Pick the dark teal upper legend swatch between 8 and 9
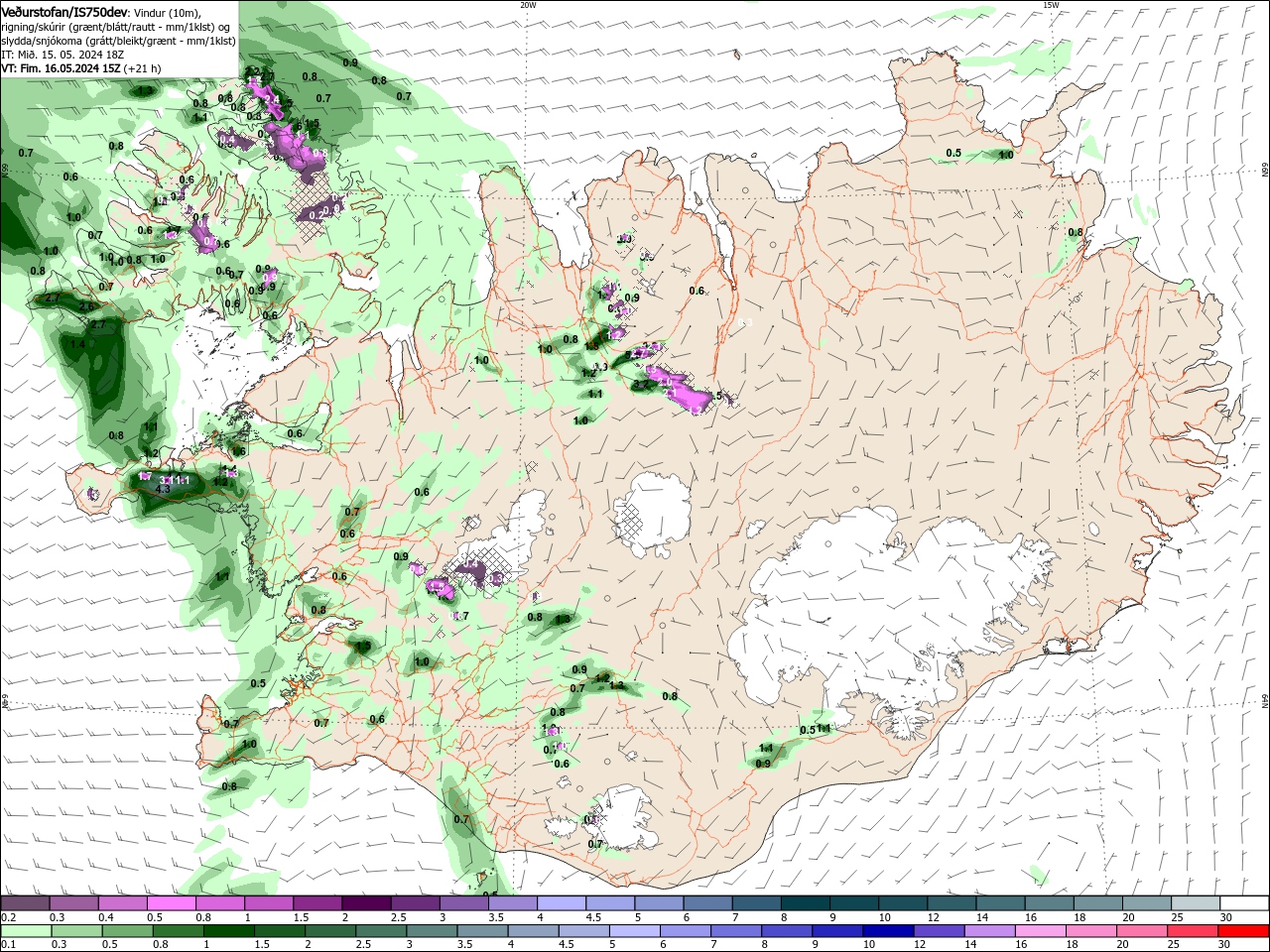Screen dimensions: 1270x952 [806, 903]
